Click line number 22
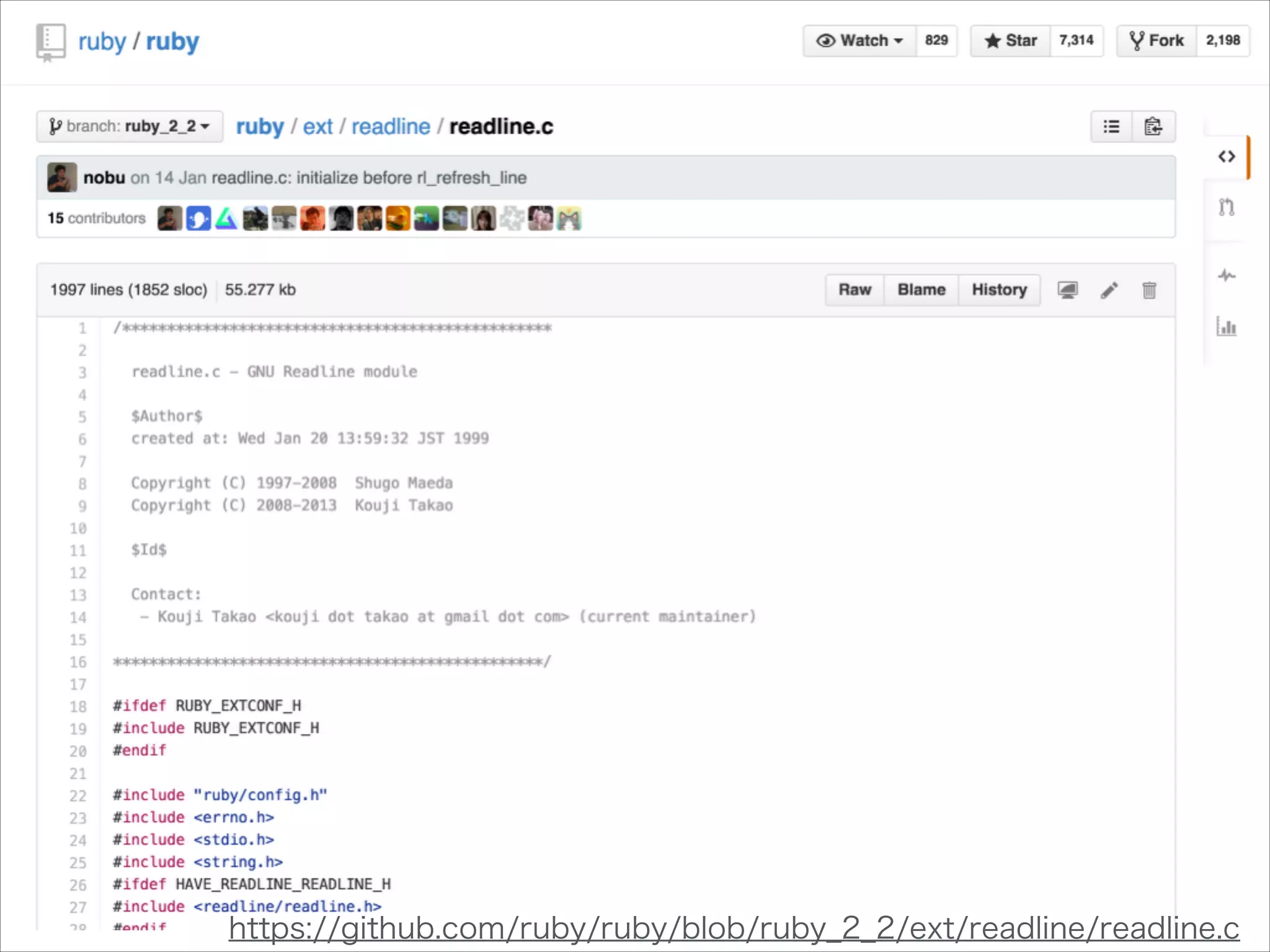 [78, 796]
